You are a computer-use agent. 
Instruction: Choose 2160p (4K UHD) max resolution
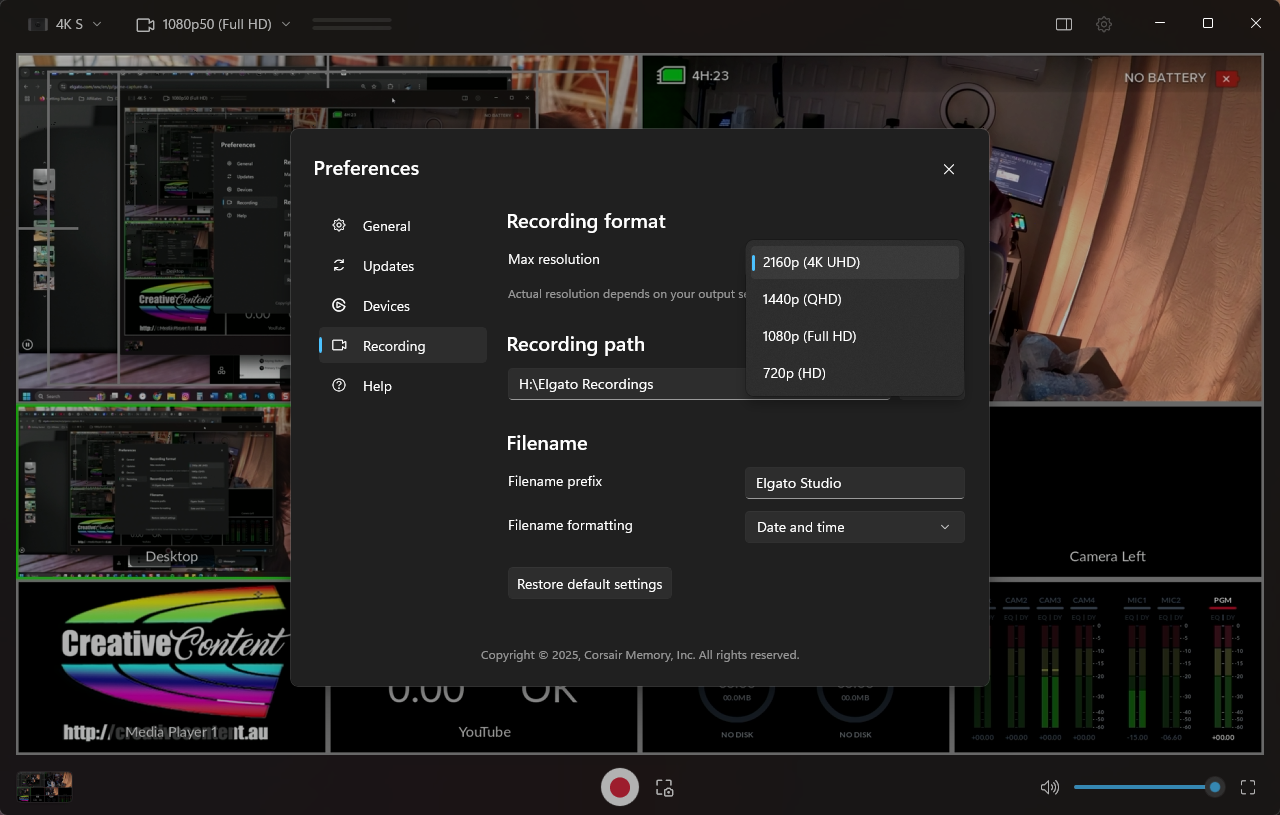[855, 262]
